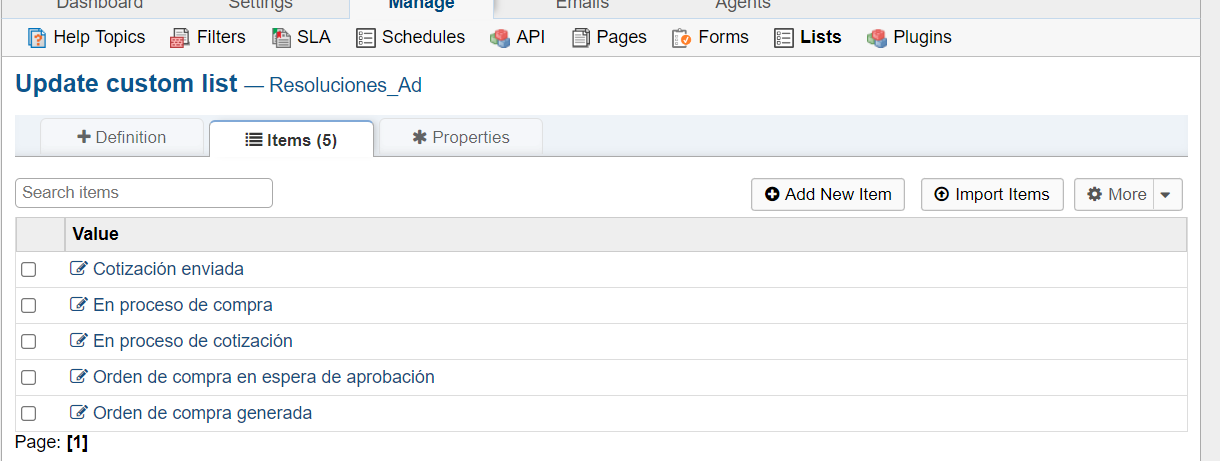Click the SLA icon
This screenshot has width=1220, height=461.
point(281,38)
